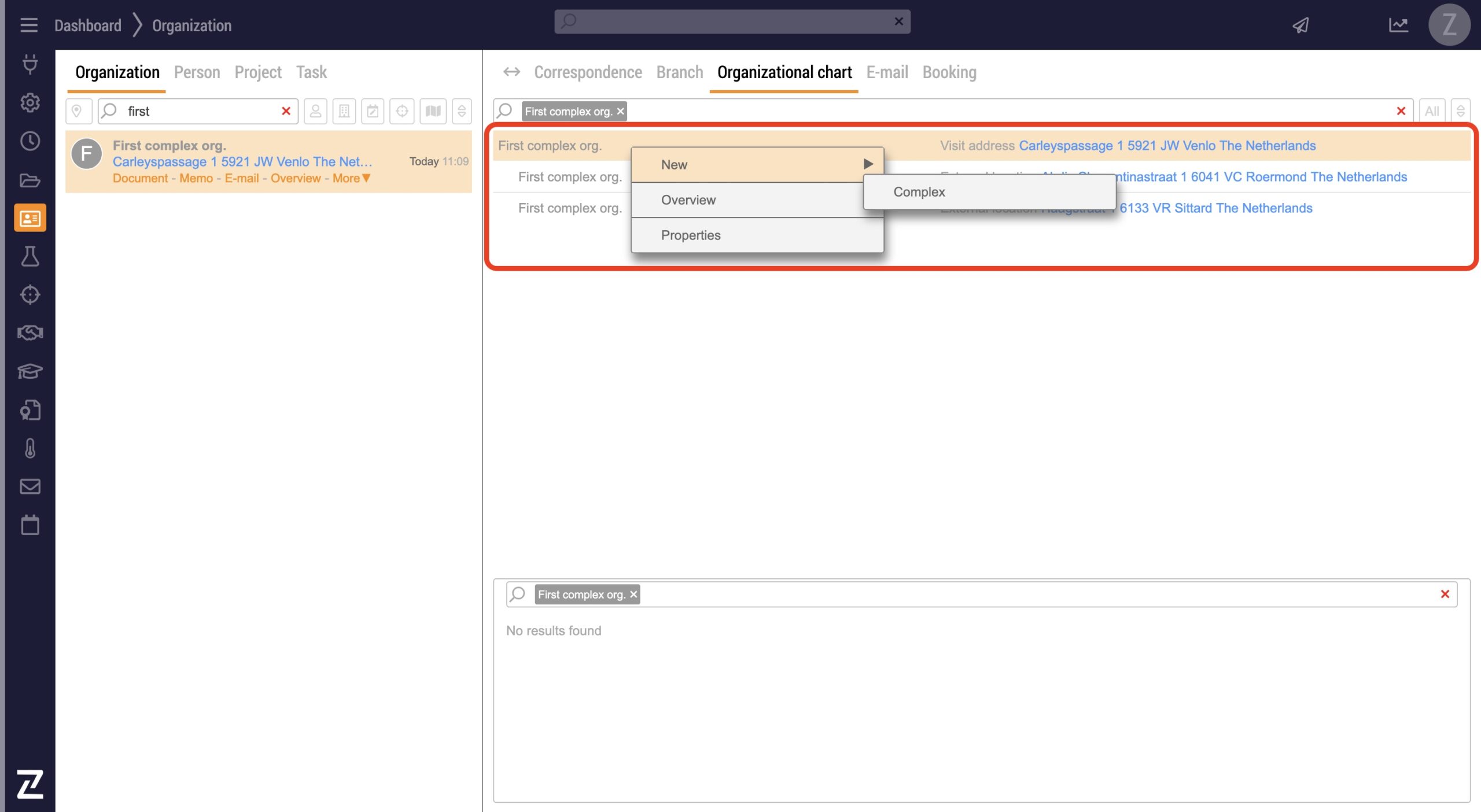Image resolution: width=1481 pixels, height=812 pixels.
Task: Remove the First complex org. chip in lower search
Action: (633, 595)
